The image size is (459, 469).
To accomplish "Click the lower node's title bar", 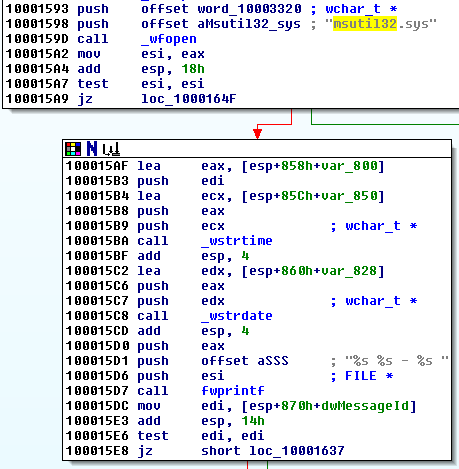I will point(257,149).
